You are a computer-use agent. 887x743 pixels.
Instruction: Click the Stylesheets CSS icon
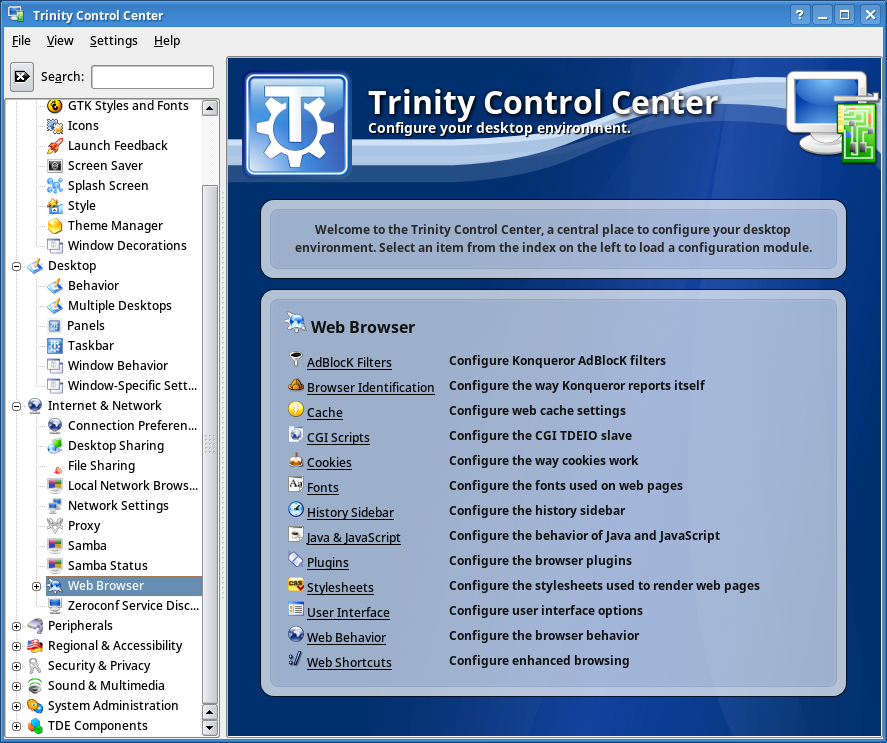coord(295,584)
